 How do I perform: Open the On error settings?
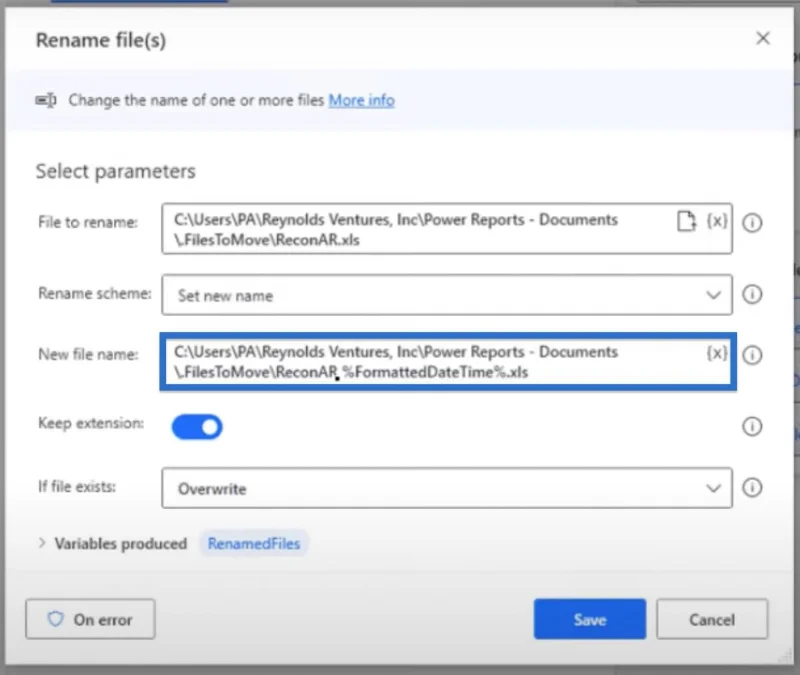click(x=90, y=619)
